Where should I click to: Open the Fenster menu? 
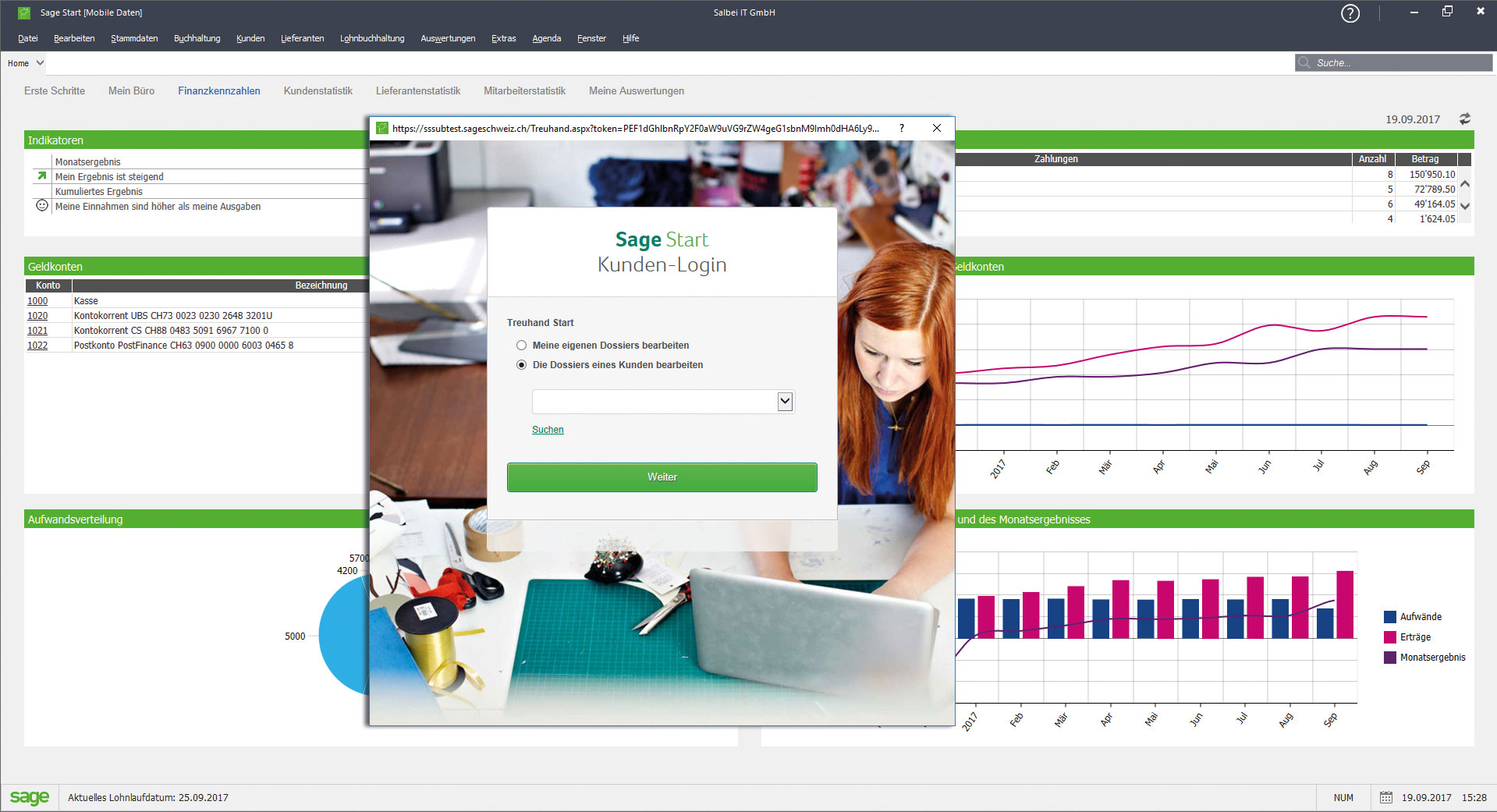(591, 38)
